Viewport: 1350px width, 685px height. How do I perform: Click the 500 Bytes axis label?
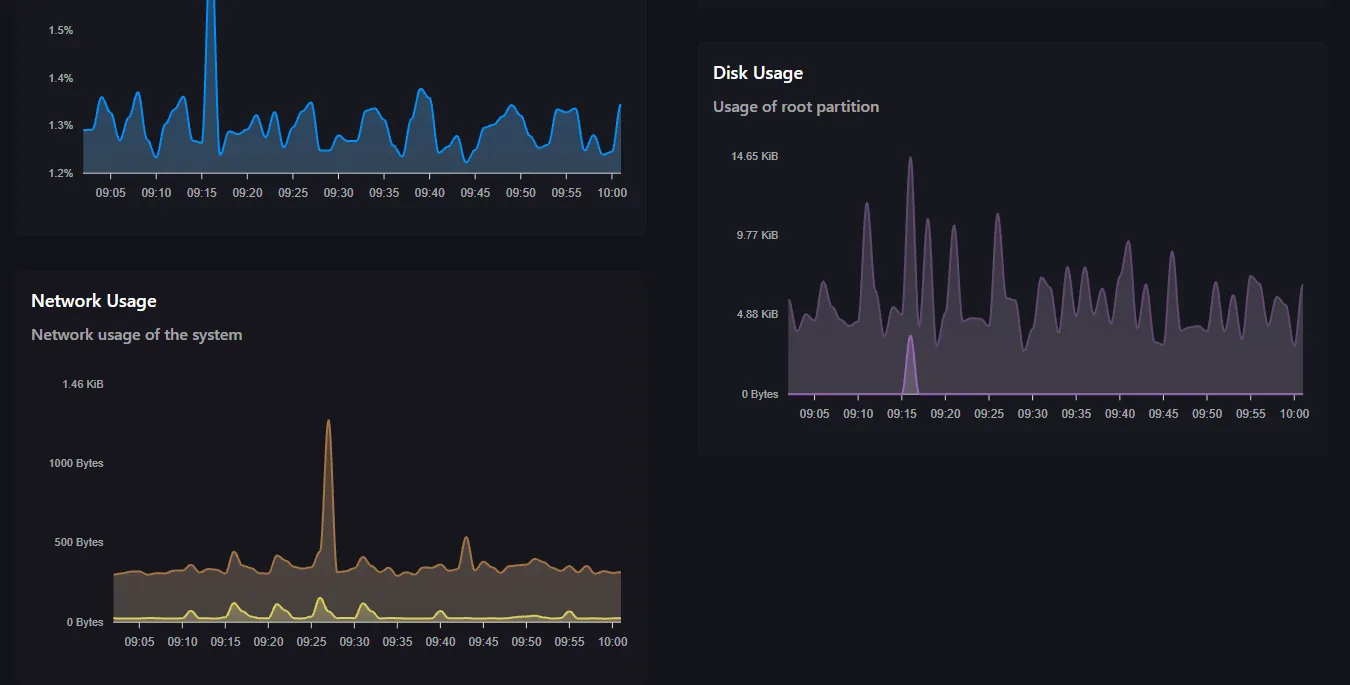click(80, 542)
